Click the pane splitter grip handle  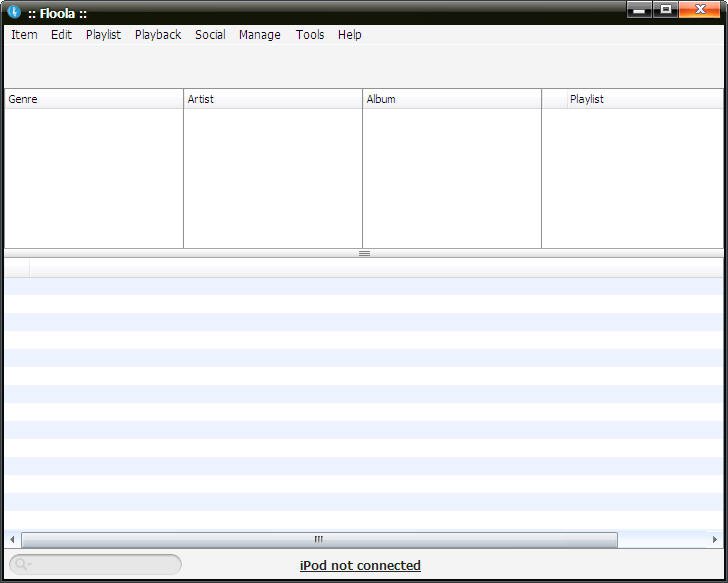[x=364, y=253]
